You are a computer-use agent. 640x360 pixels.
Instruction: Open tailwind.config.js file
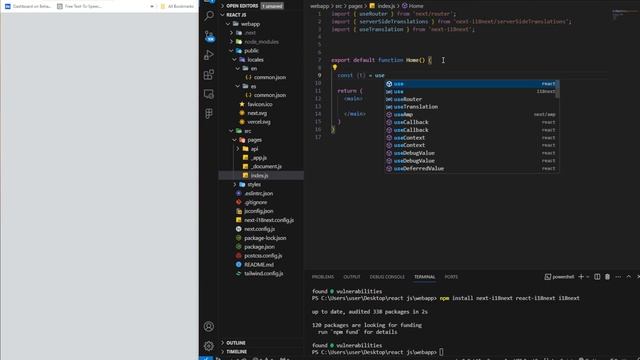coord(264,273)
